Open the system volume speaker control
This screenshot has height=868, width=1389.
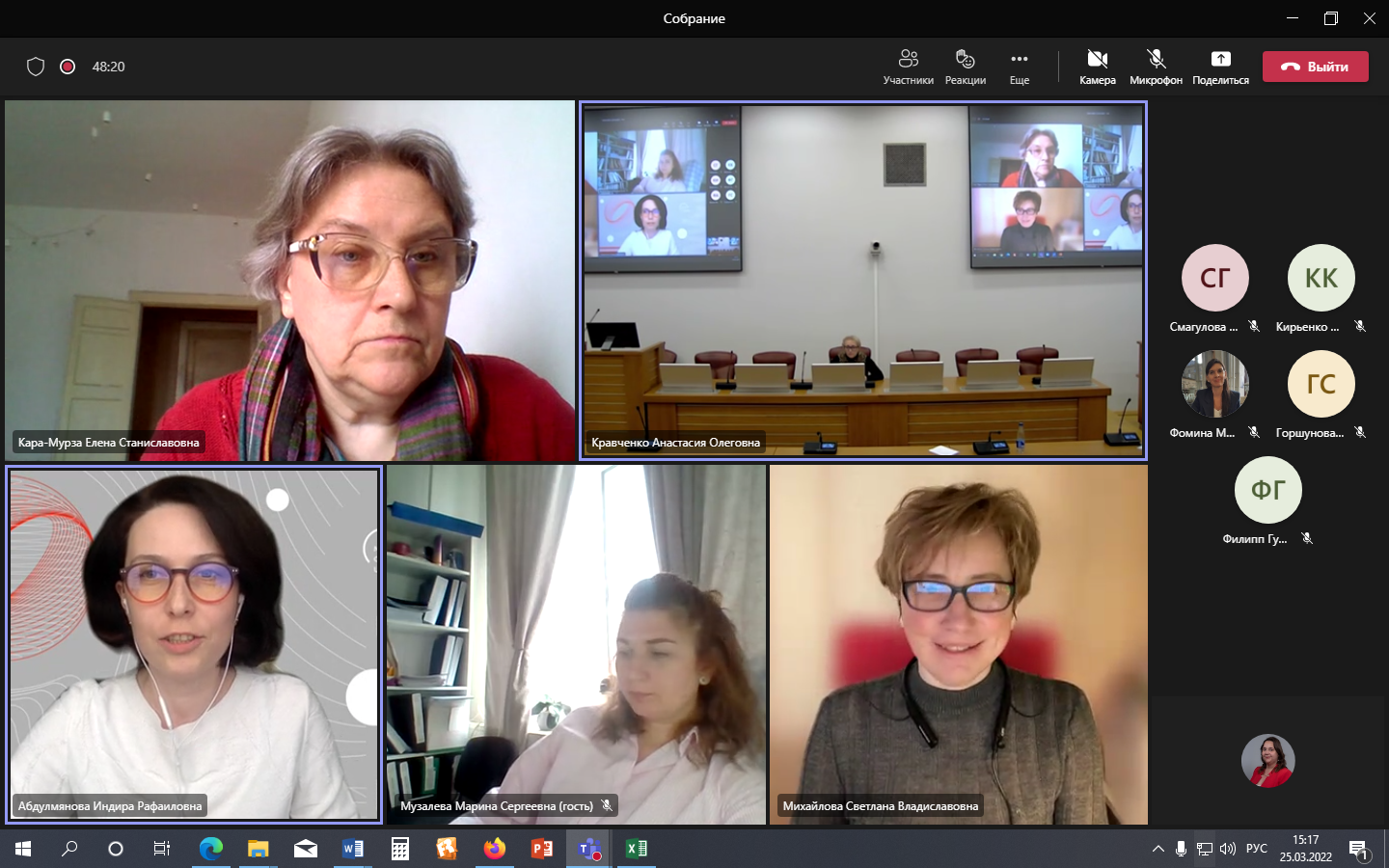pos(1228,849)
